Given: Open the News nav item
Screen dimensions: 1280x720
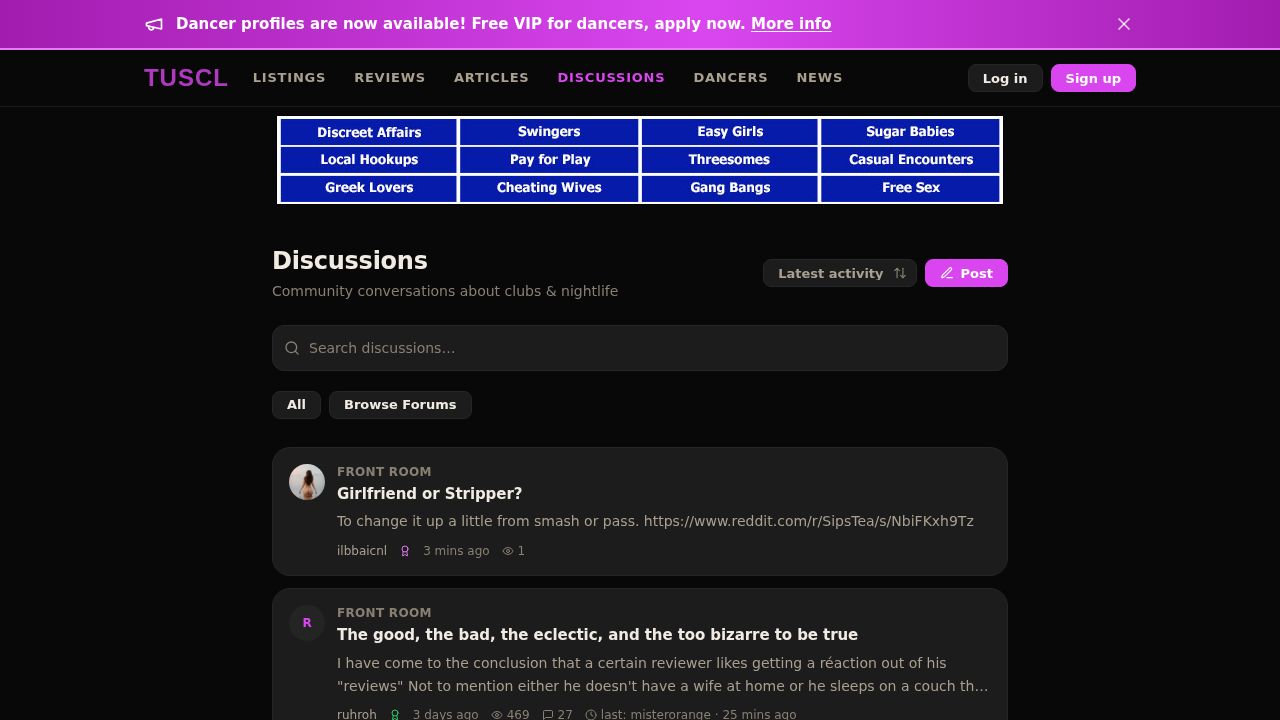Looking at the screenshot, I should pos(819,78).
